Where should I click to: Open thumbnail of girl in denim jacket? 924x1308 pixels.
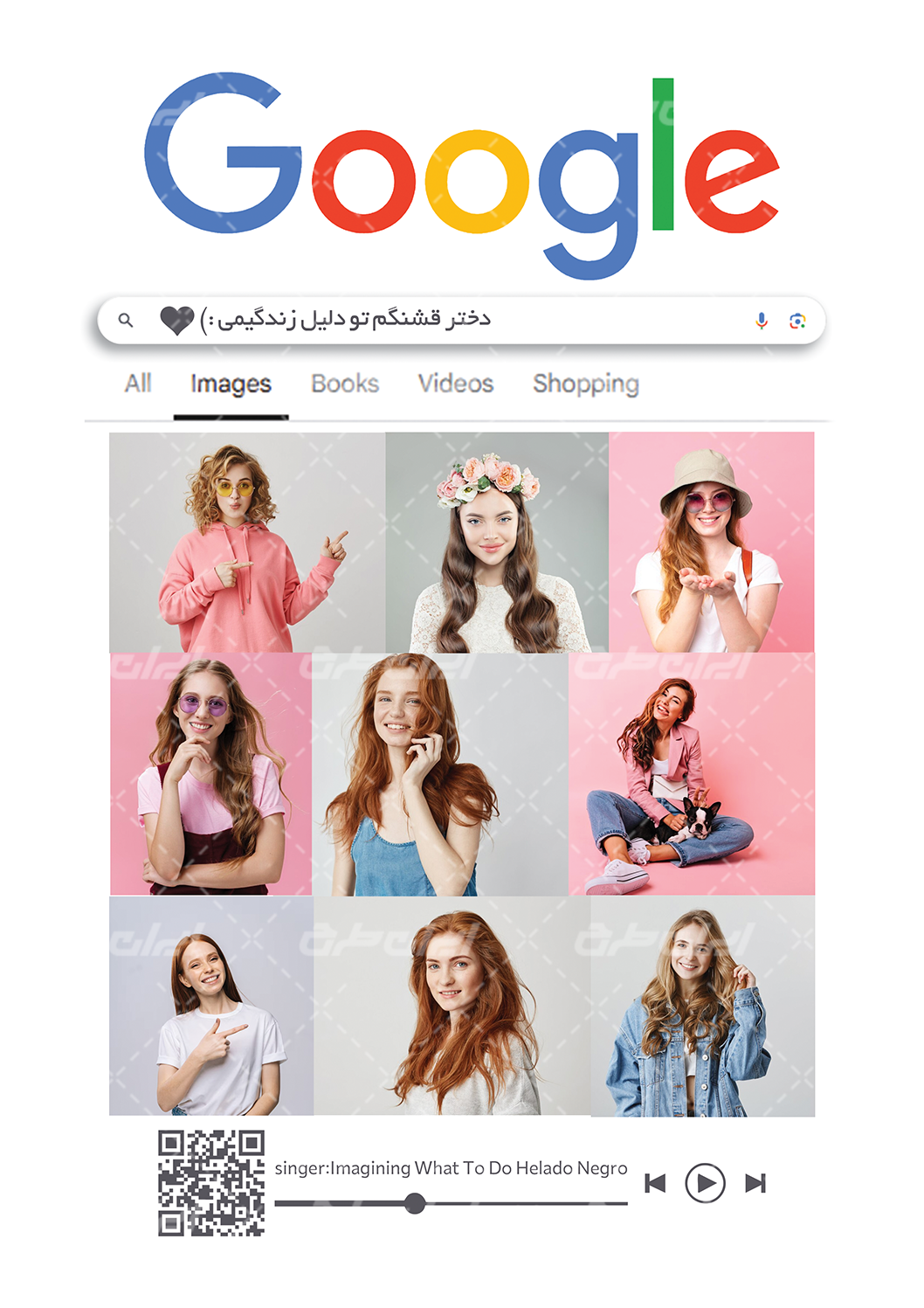[703, 1006]
